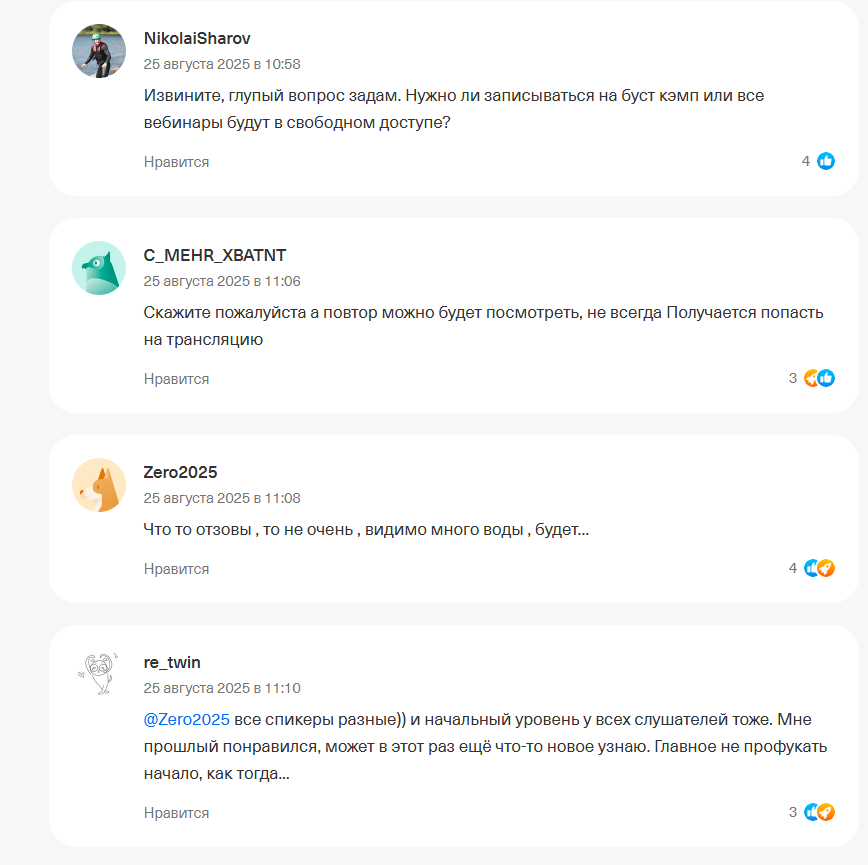Screen dimensions: 868x865
Task: Click the rocket reaction under re_twin's comment
Action: (x=826, y=811)
